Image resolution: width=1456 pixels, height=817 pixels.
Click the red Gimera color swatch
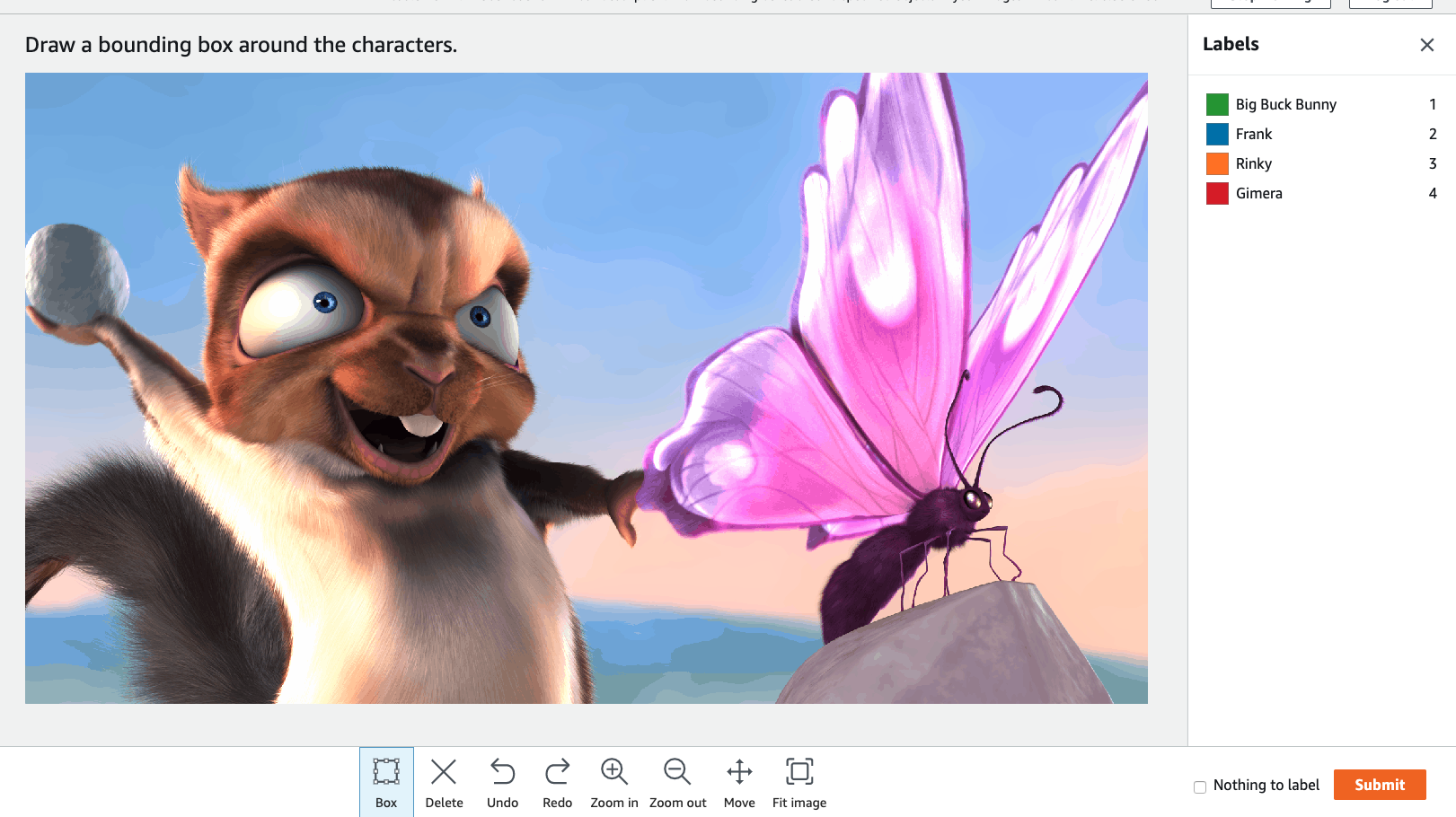pos(1217,193)
